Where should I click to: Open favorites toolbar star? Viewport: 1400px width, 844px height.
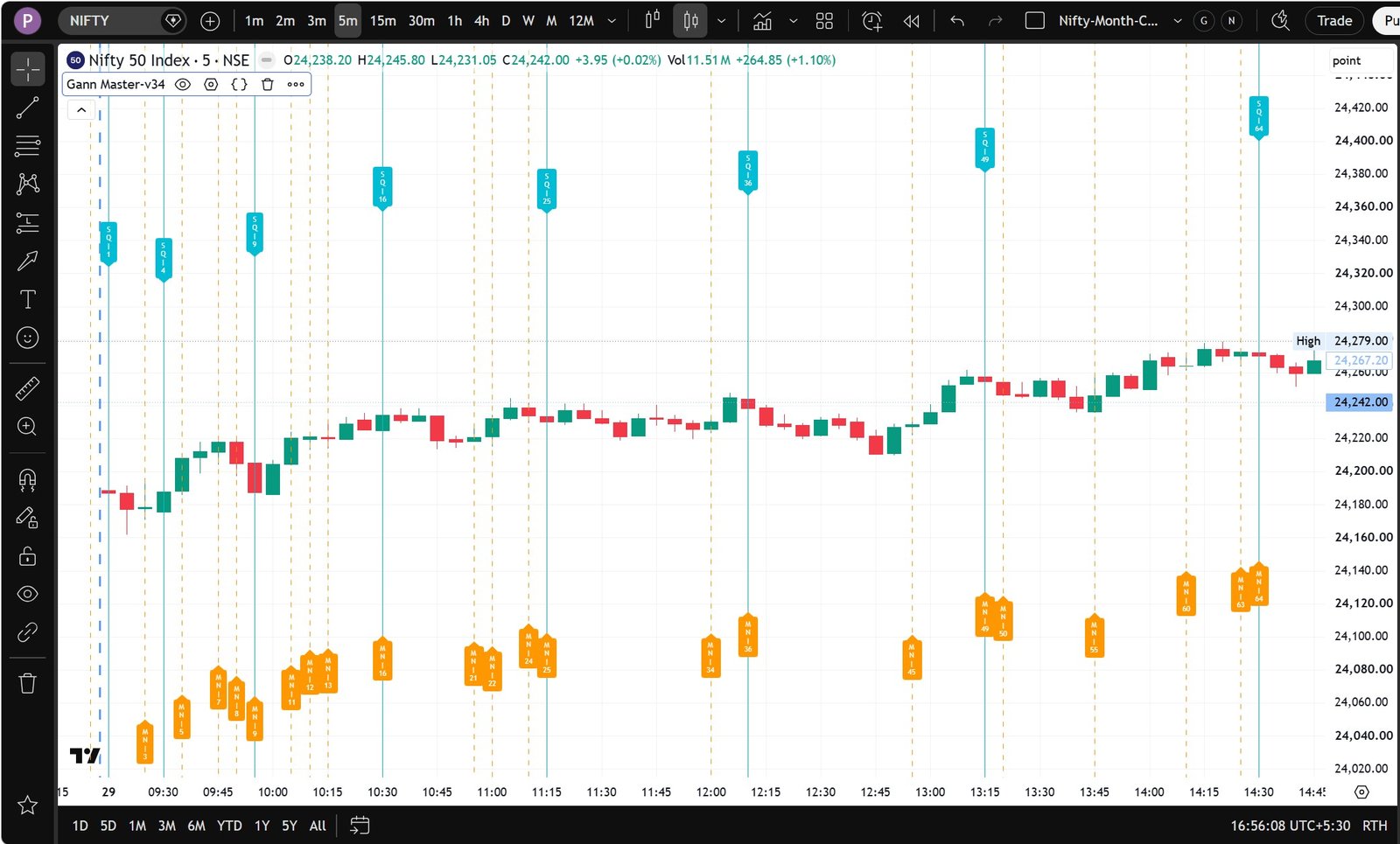(x=28, y=805)
